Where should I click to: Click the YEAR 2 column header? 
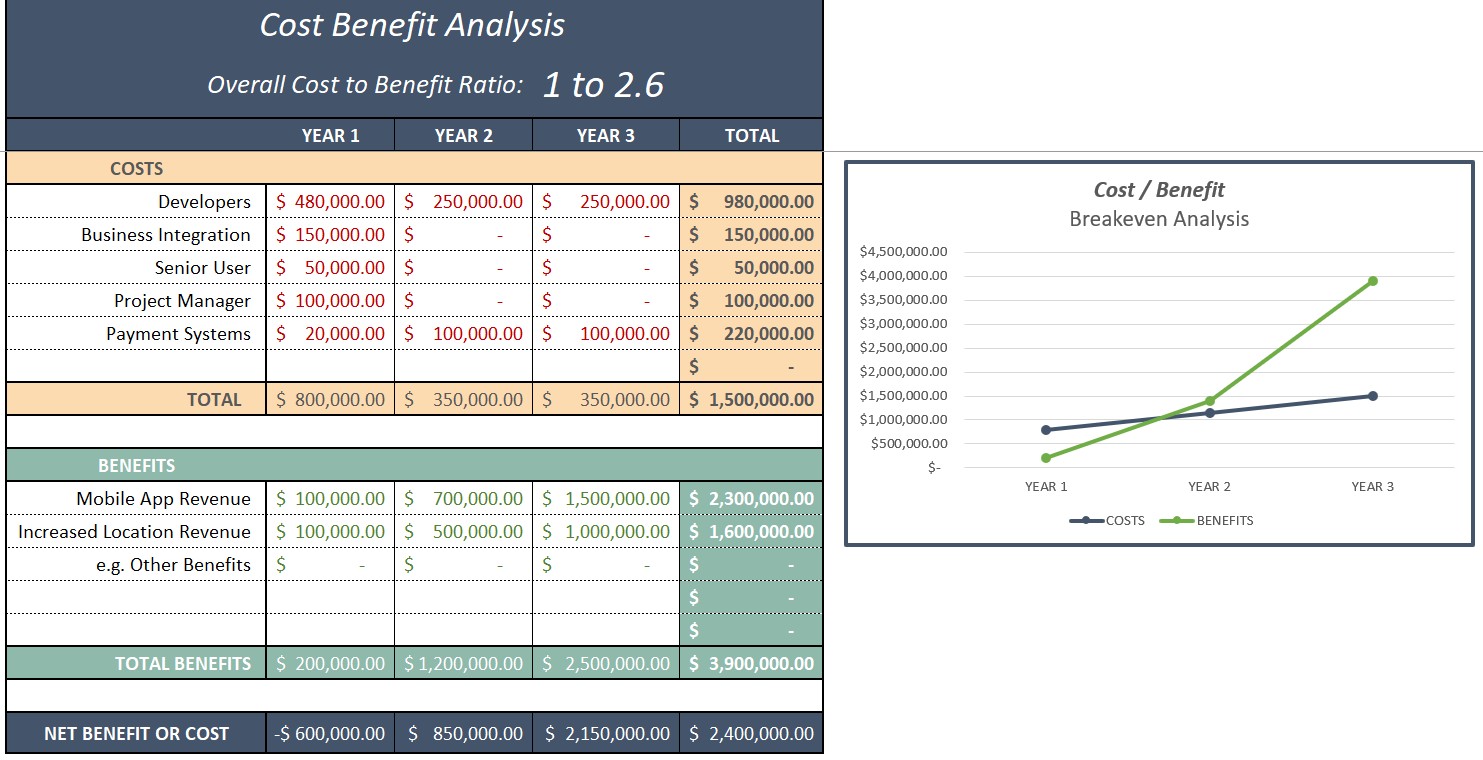(463, 136)
